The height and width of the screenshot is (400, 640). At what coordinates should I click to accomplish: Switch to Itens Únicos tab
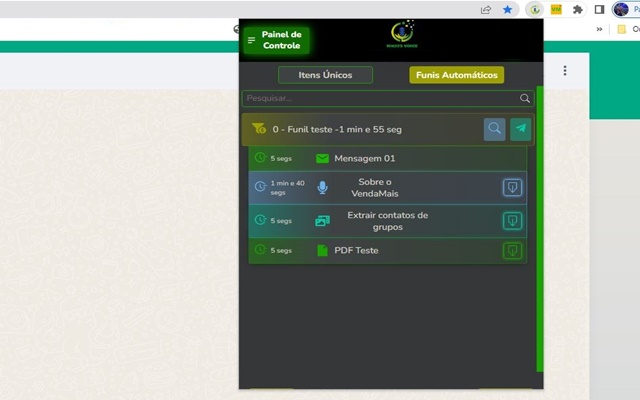click(325, 75)
